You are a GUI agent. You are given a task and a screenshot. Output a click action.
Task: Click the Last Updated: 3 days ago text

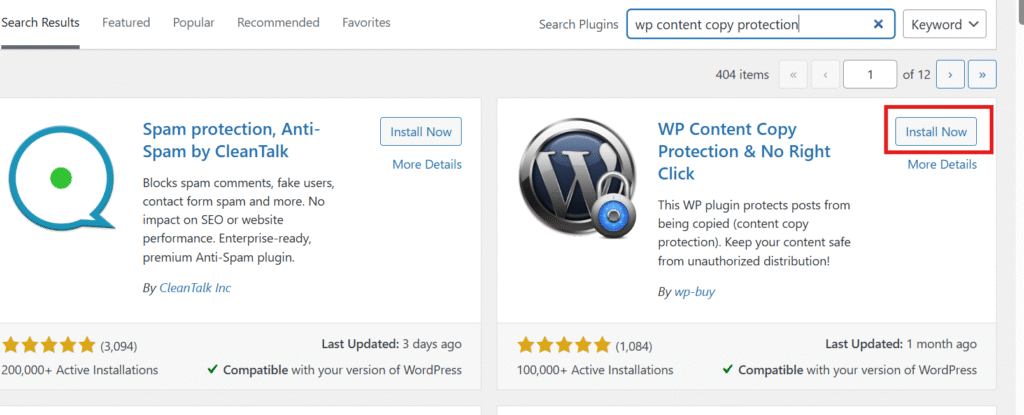(x=391, y=344)
